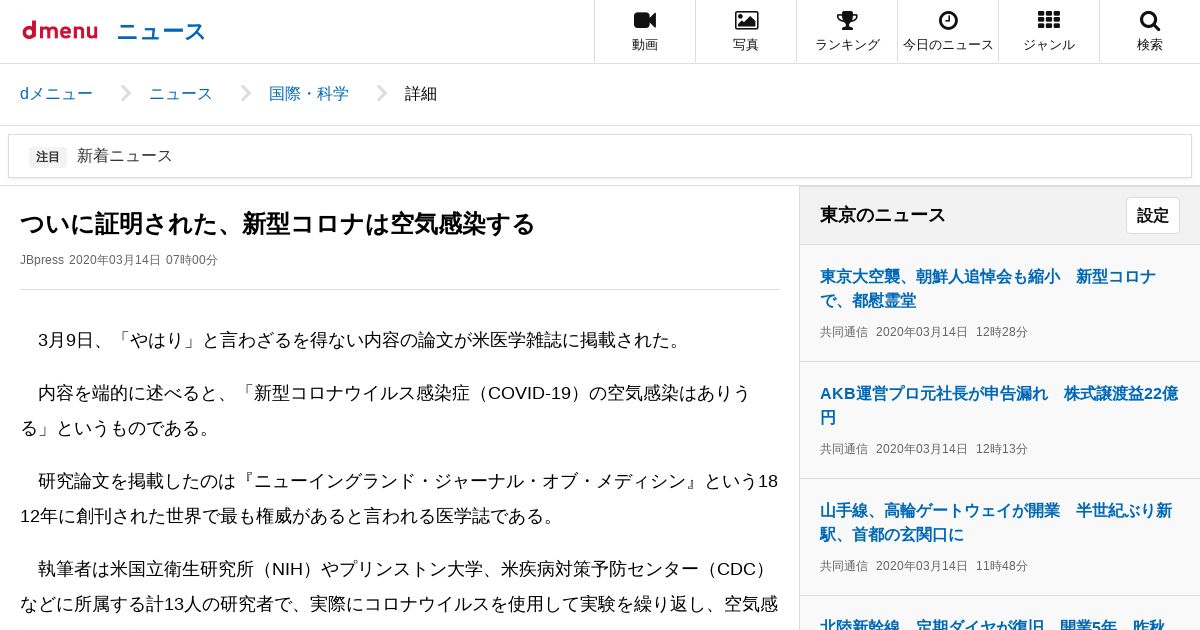Click timestamp 11時48分 under 山手線 article
This screenshot has height=630, width=1200.
[x=1002, y=566]
